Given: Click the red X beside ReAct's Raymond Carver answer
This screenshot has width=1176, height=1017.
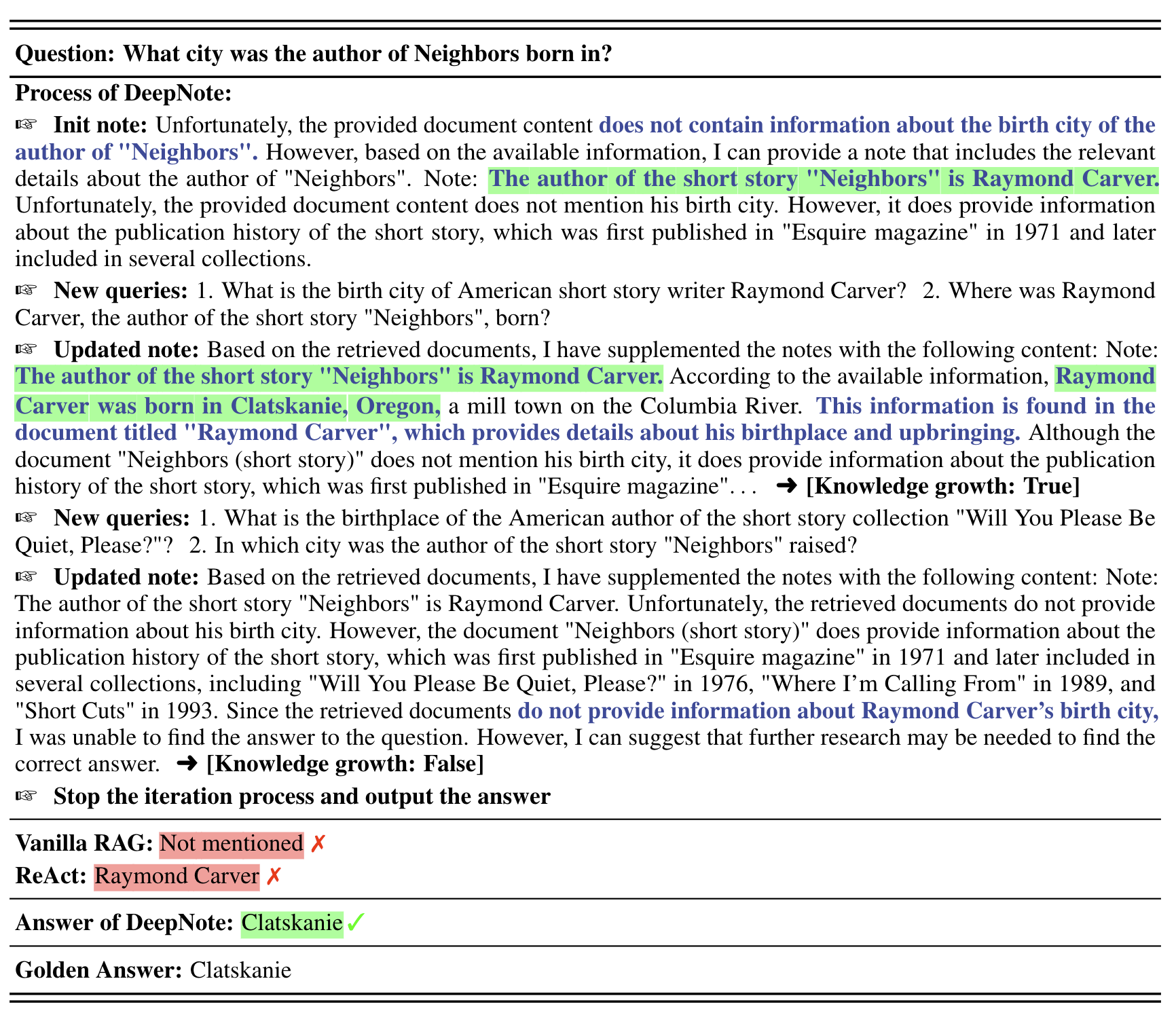Looking at the screenshot, I should [273, 876].
